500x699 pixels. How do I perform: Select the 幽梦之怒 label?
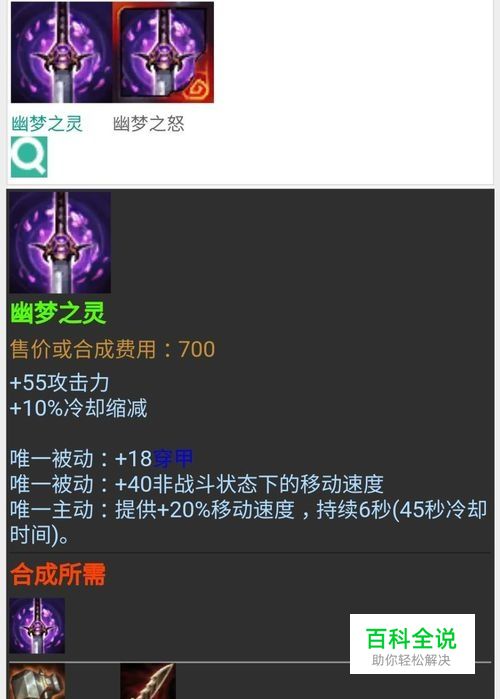click(148, 123)
